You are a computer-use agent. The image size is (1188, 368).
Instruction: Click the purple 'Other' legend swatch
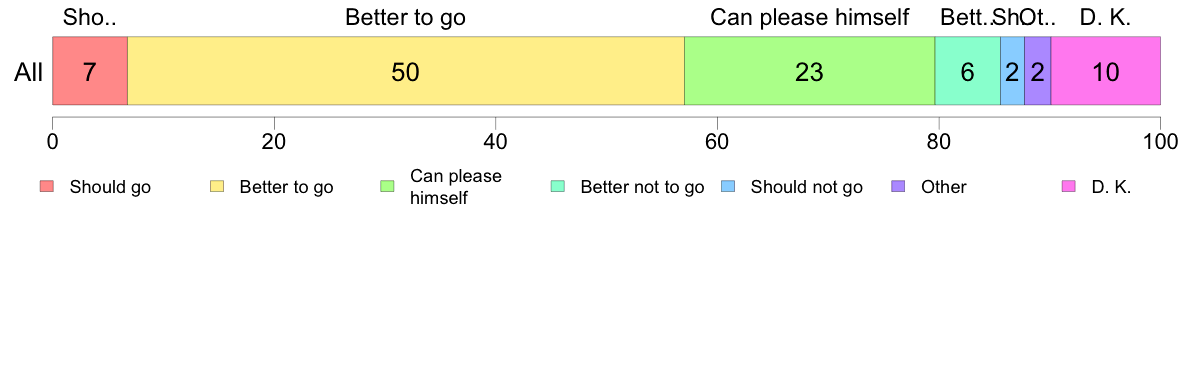pos(899,186)
